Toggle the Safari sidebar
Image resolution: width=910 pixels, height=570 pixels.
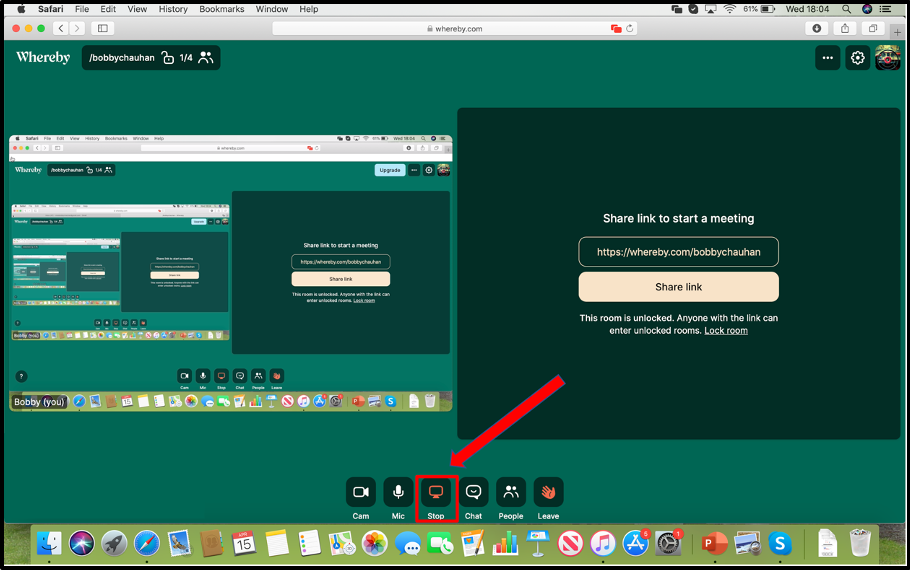(103, 28)
